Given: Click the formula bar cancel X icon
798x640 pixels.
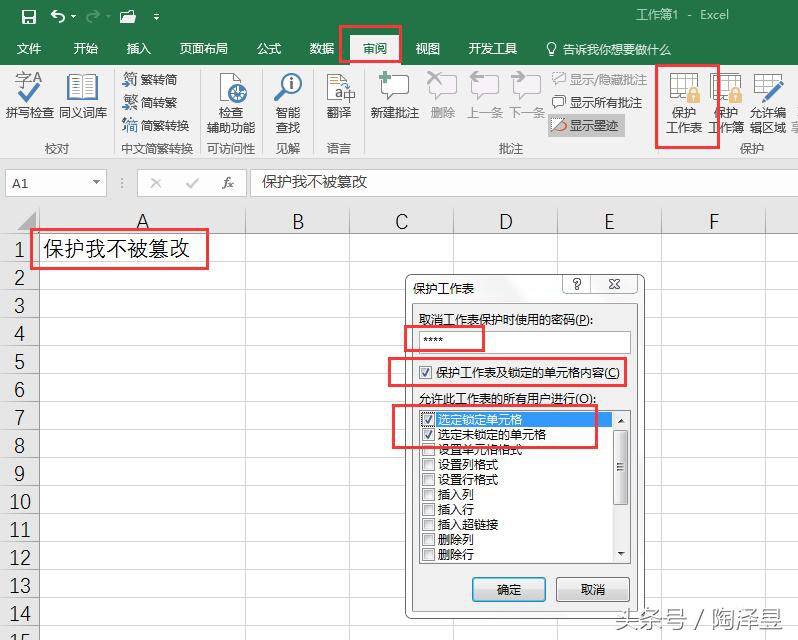Looking at the screenshot, I should point(156,183).
